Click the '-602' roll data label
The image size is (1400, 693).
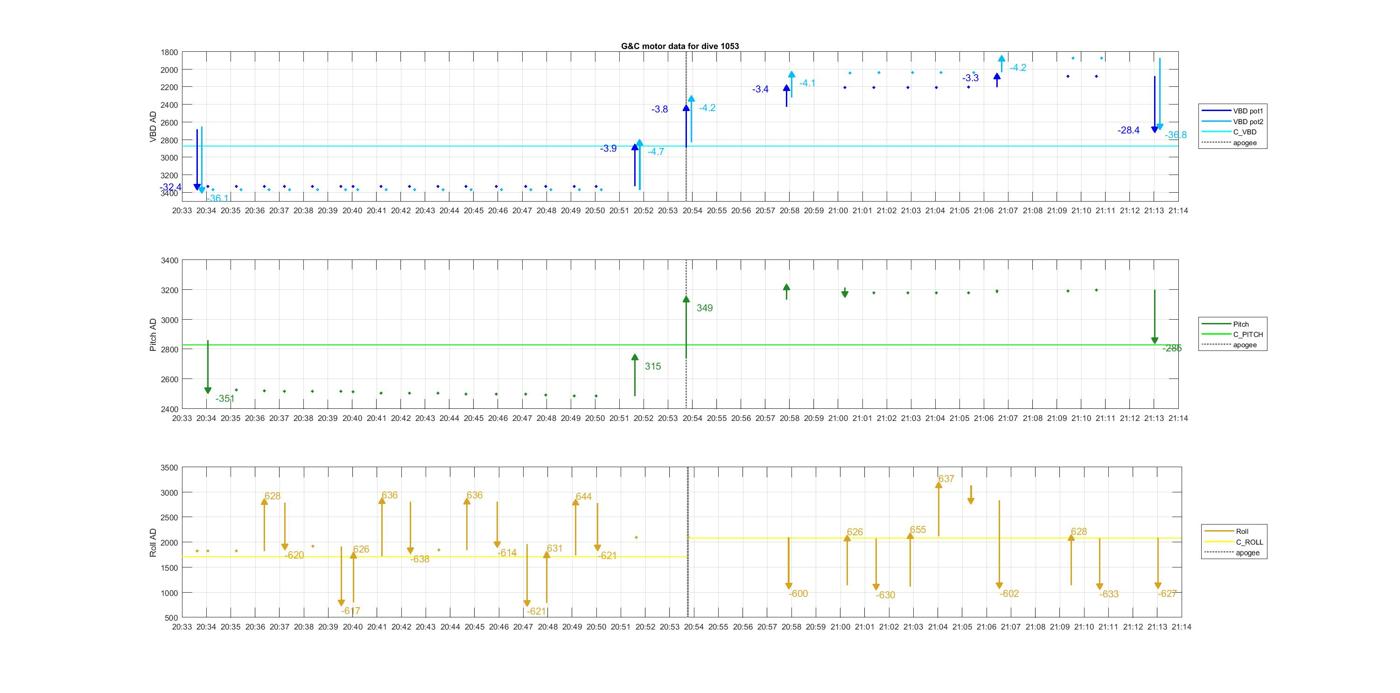click(1009, 594)
